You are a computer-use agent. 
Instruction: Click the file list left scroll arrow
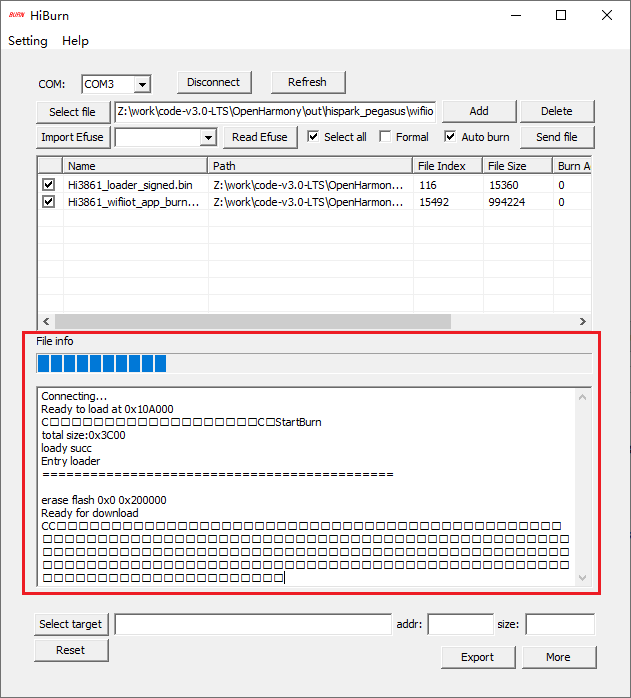pos(46,321)
